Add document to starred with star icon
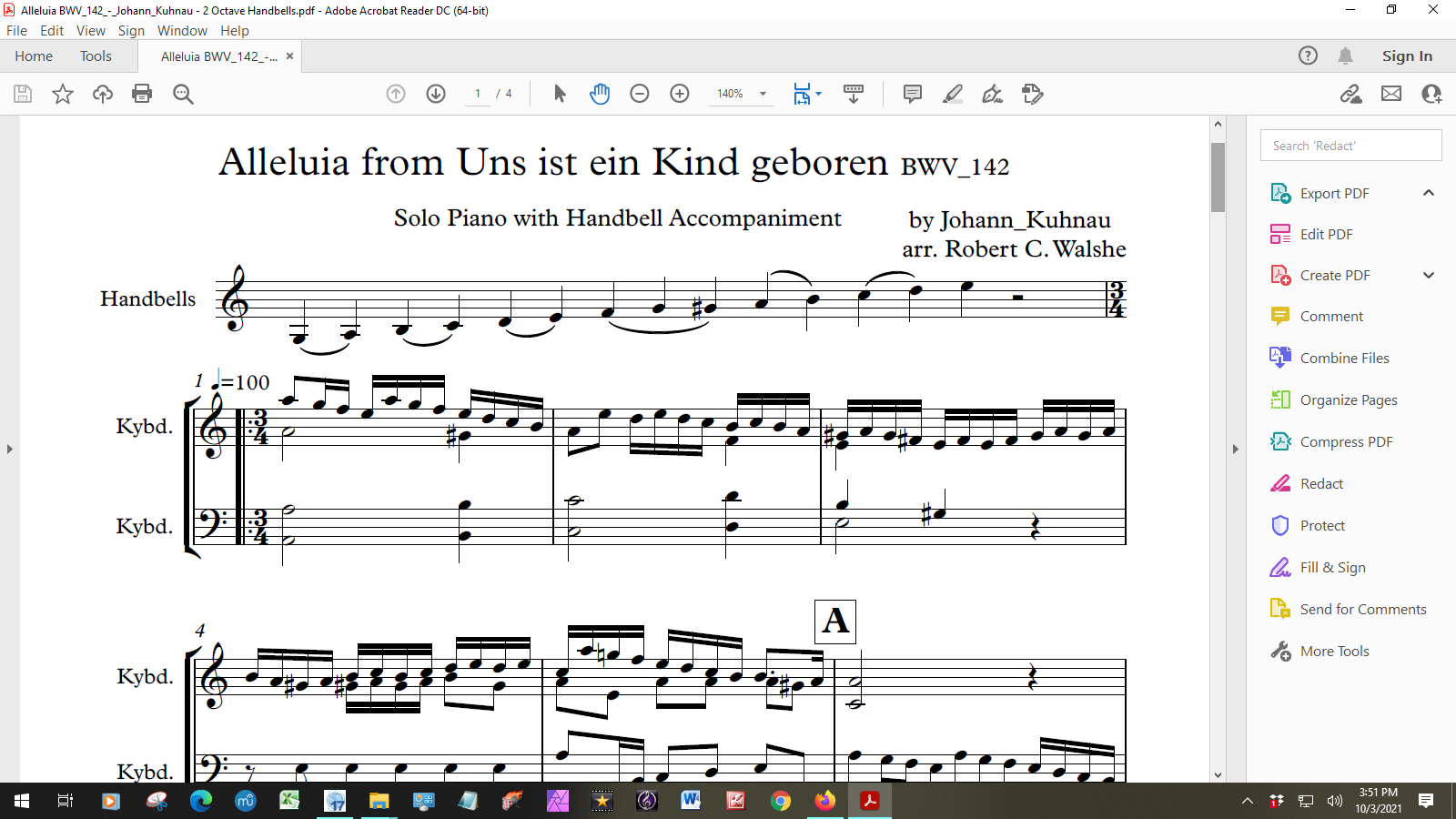Image resolution: width=1456 pixels, height=819 pixels. (x=63, y=94)
